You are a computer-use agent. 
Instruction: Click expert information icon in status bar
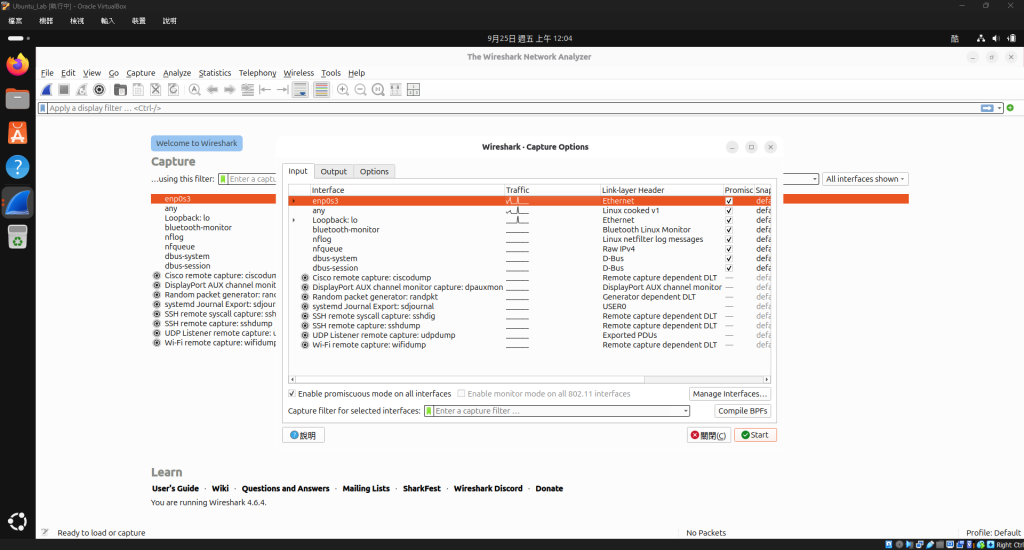tap(45, 532)
